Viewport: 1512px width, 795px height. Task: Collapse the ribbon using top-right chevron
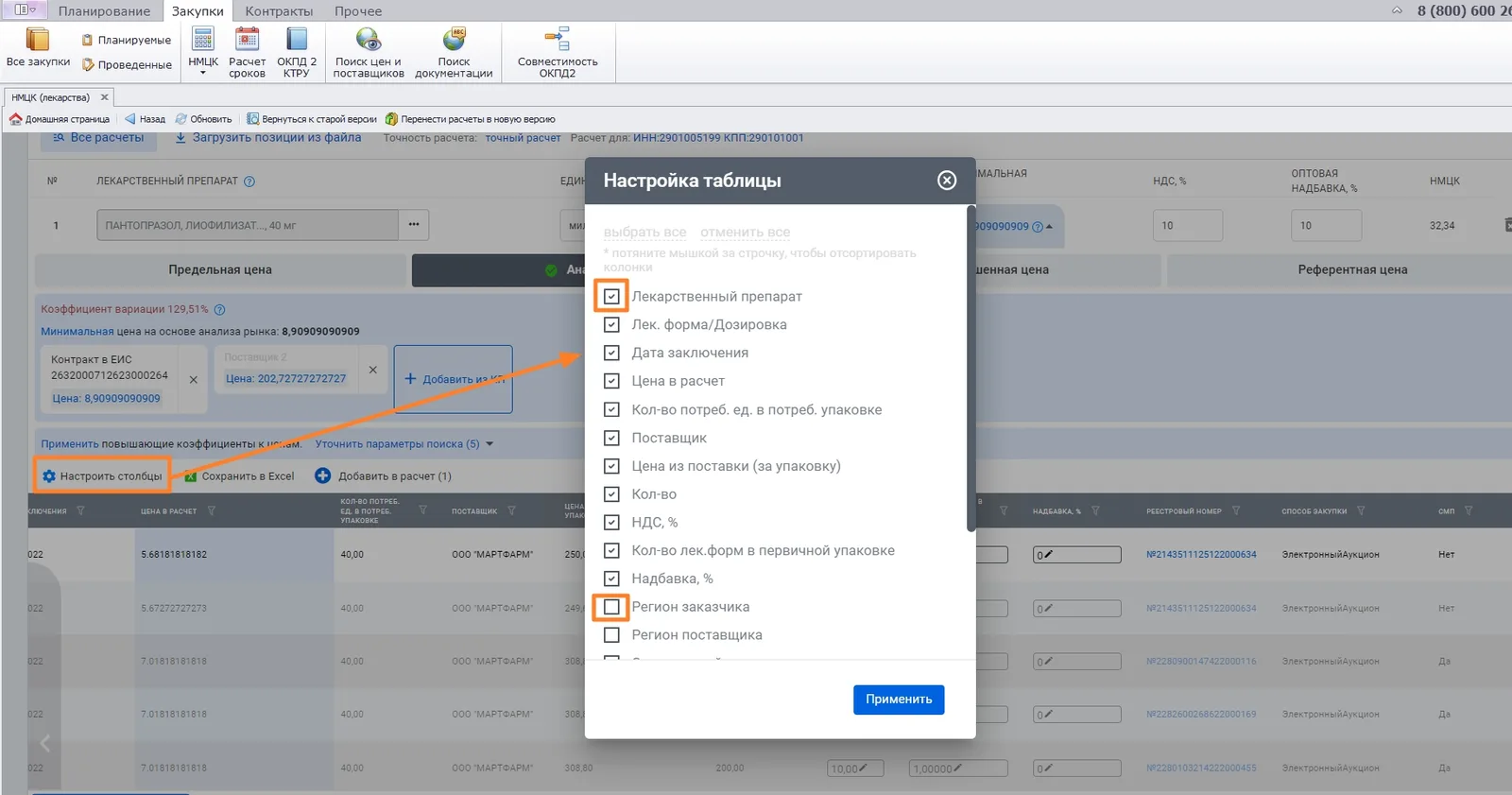(x=1397, y=10)
